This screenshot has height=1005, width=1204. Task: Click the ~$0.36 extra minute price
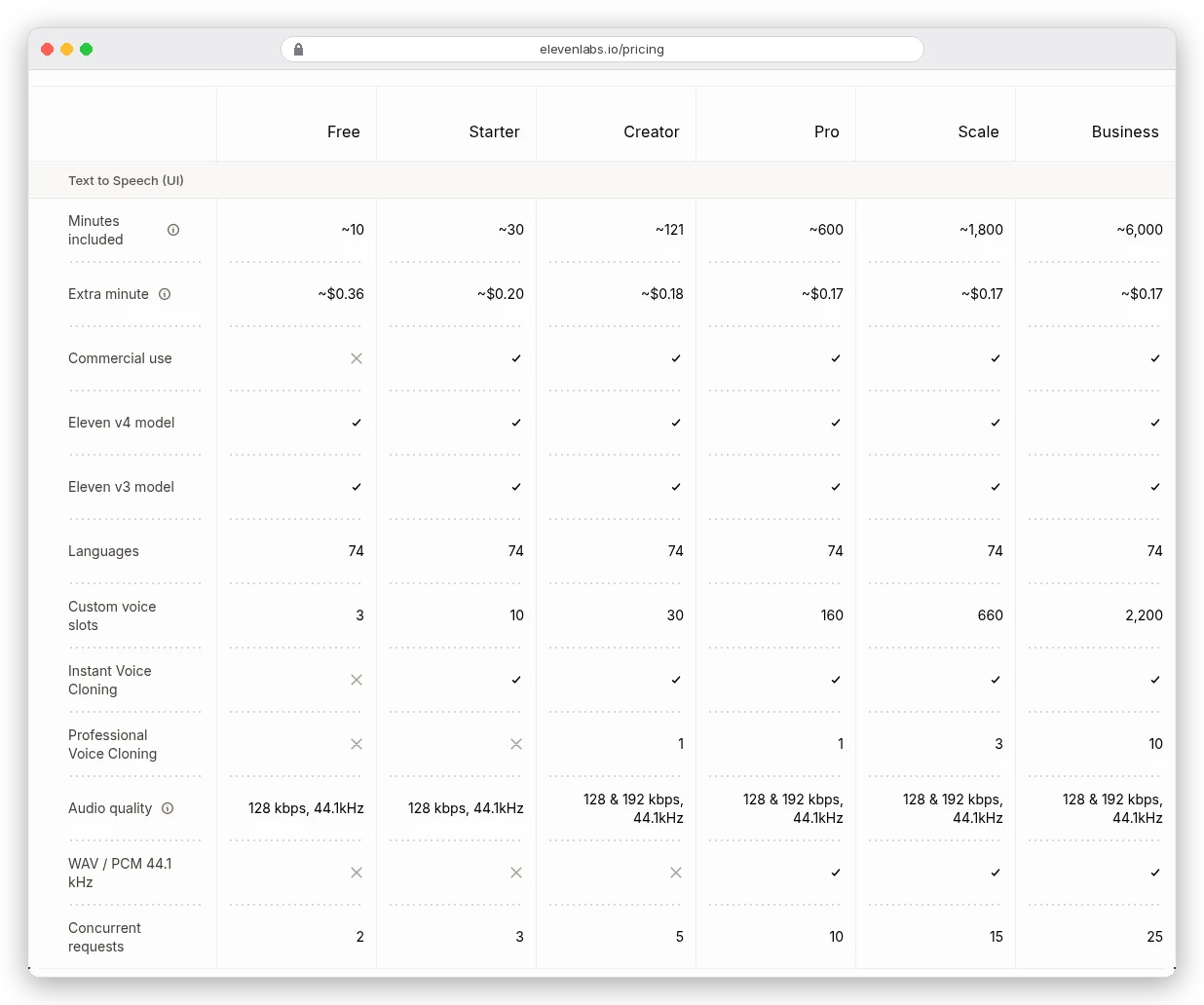click(x=341, y=294)
